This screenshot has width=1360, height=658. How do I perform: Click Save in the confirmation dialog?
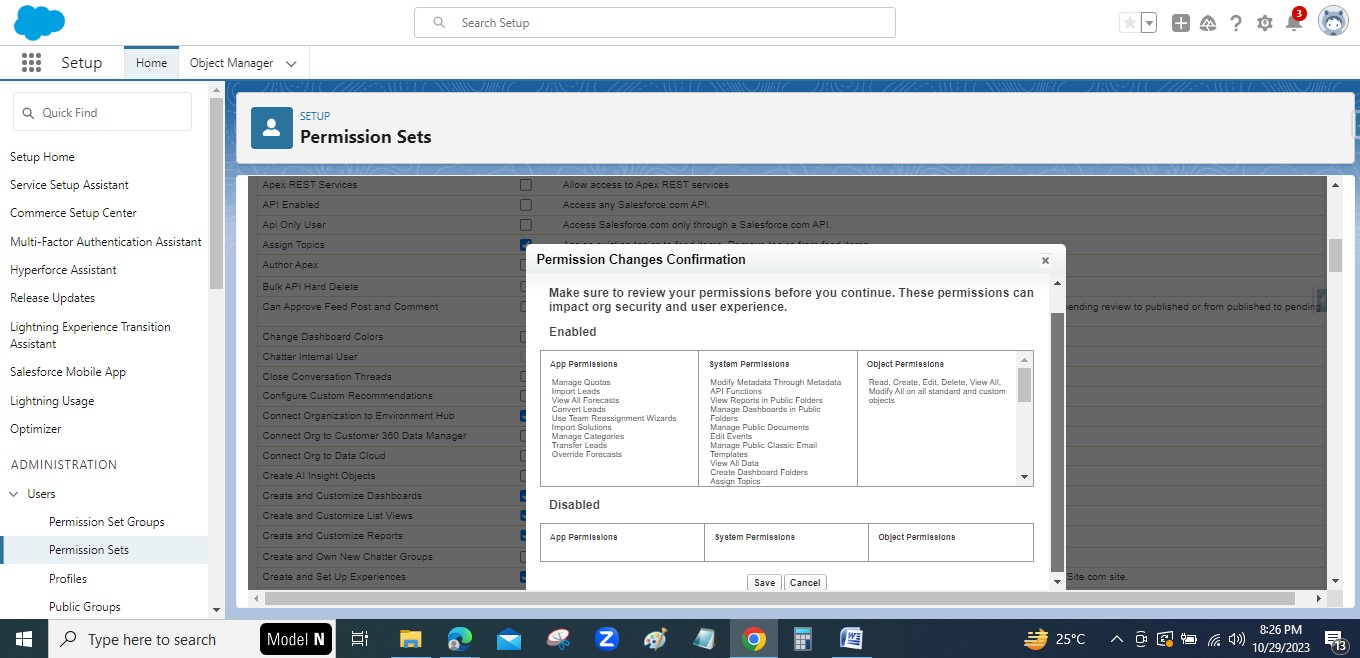[764, 582]
